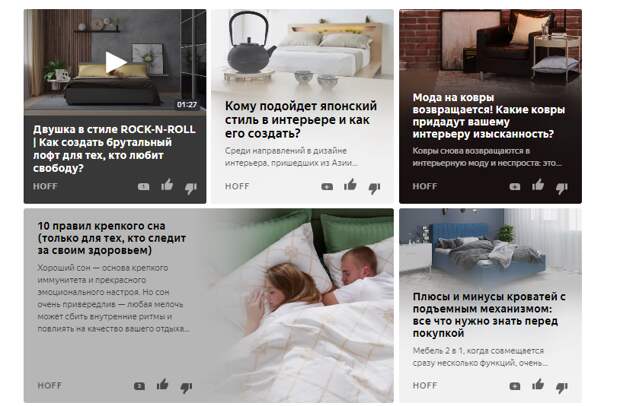
Task: Like the Japanese style interior article
Action: pos(350,185)
